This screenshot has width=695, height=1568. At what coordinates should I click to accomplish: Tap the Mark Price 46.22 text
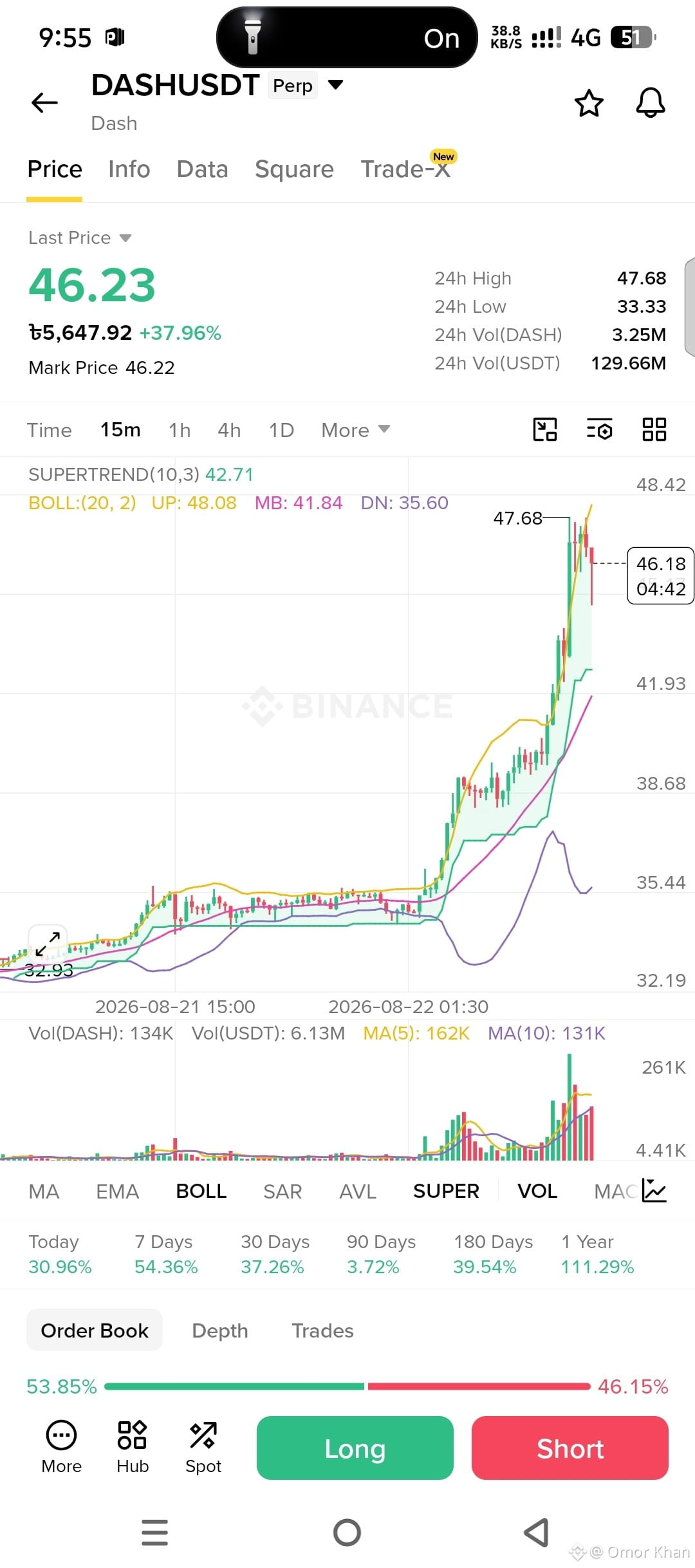(x=102, y=368)
